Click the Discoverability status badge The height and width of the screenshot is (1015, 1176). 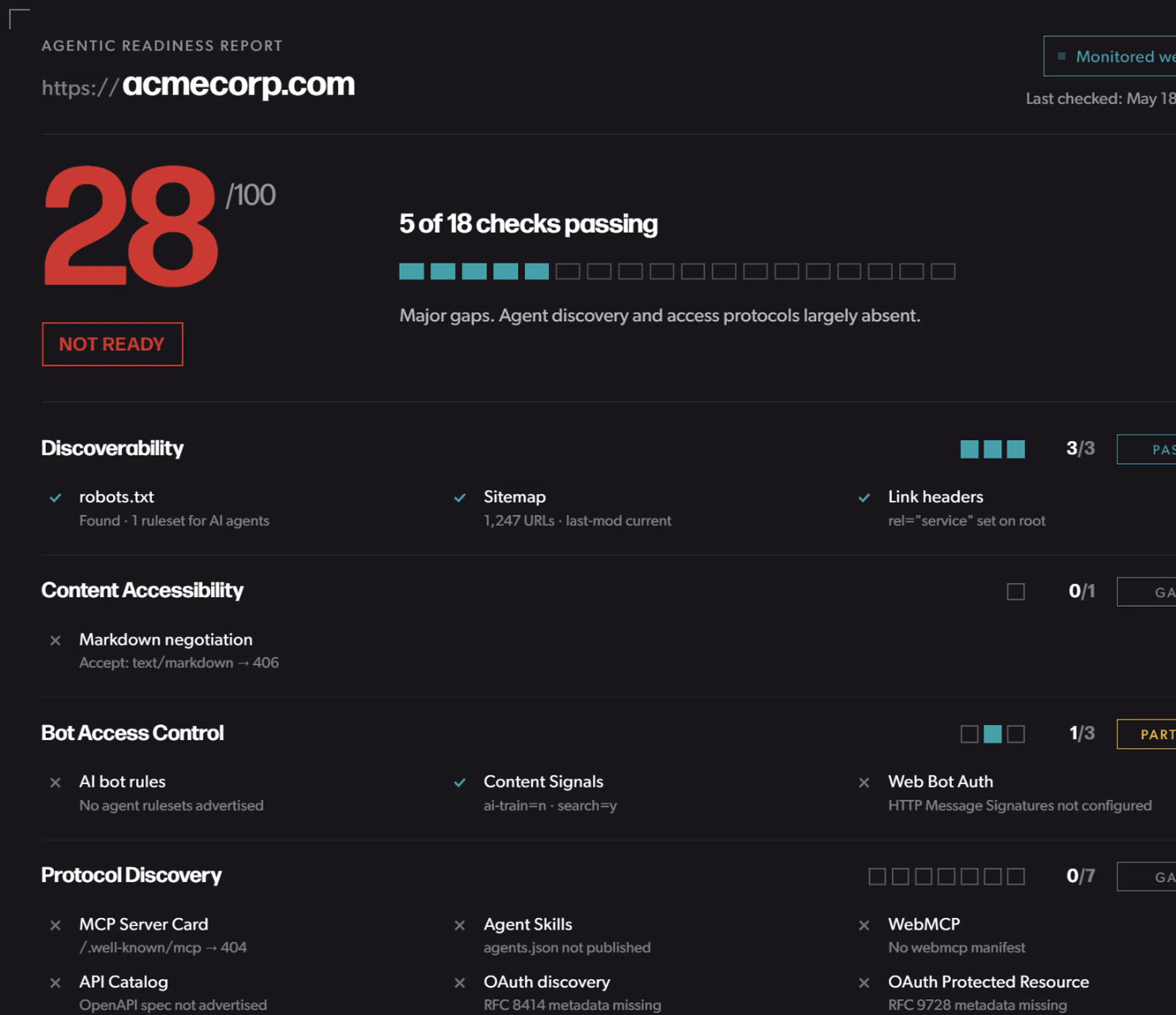pyautogui.click(x=1147, y=449)
